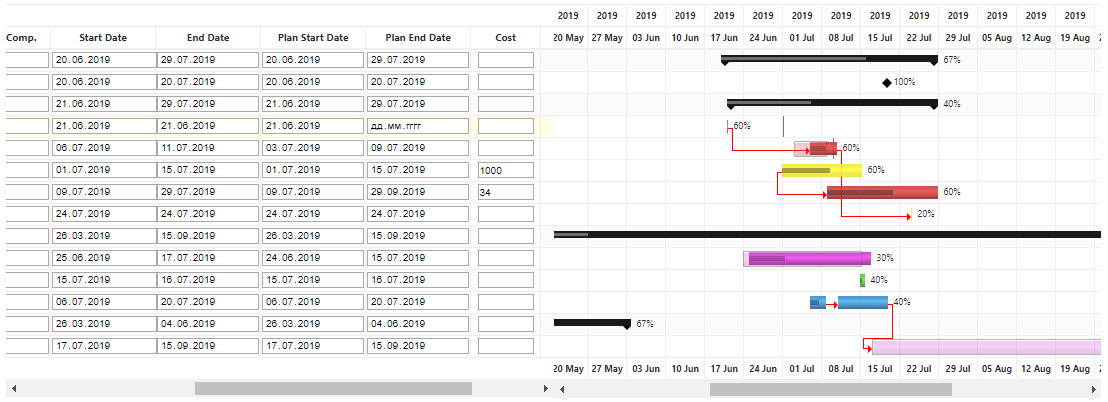1108x402 pixels.
Task: Edit the Start Date field showing 17.07.2019
Action: 103,346
